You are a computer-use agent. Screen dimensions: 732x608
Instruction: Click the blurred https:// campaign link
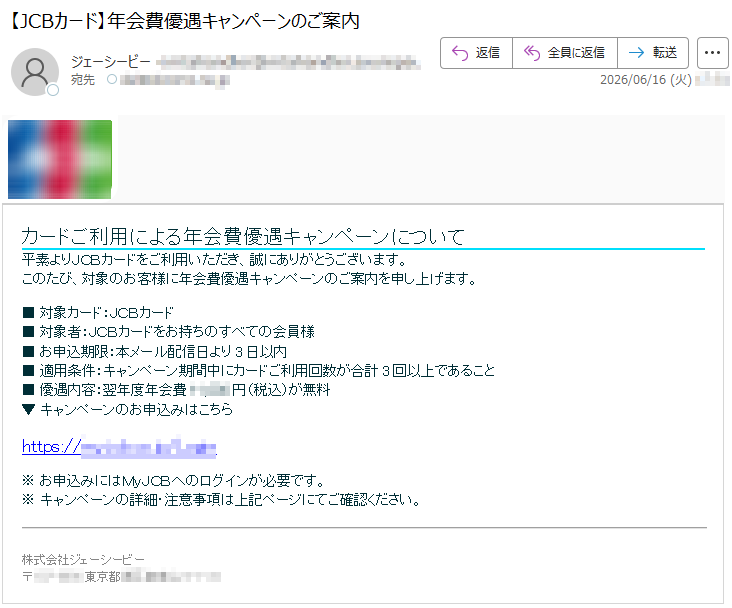coord(120,447)
